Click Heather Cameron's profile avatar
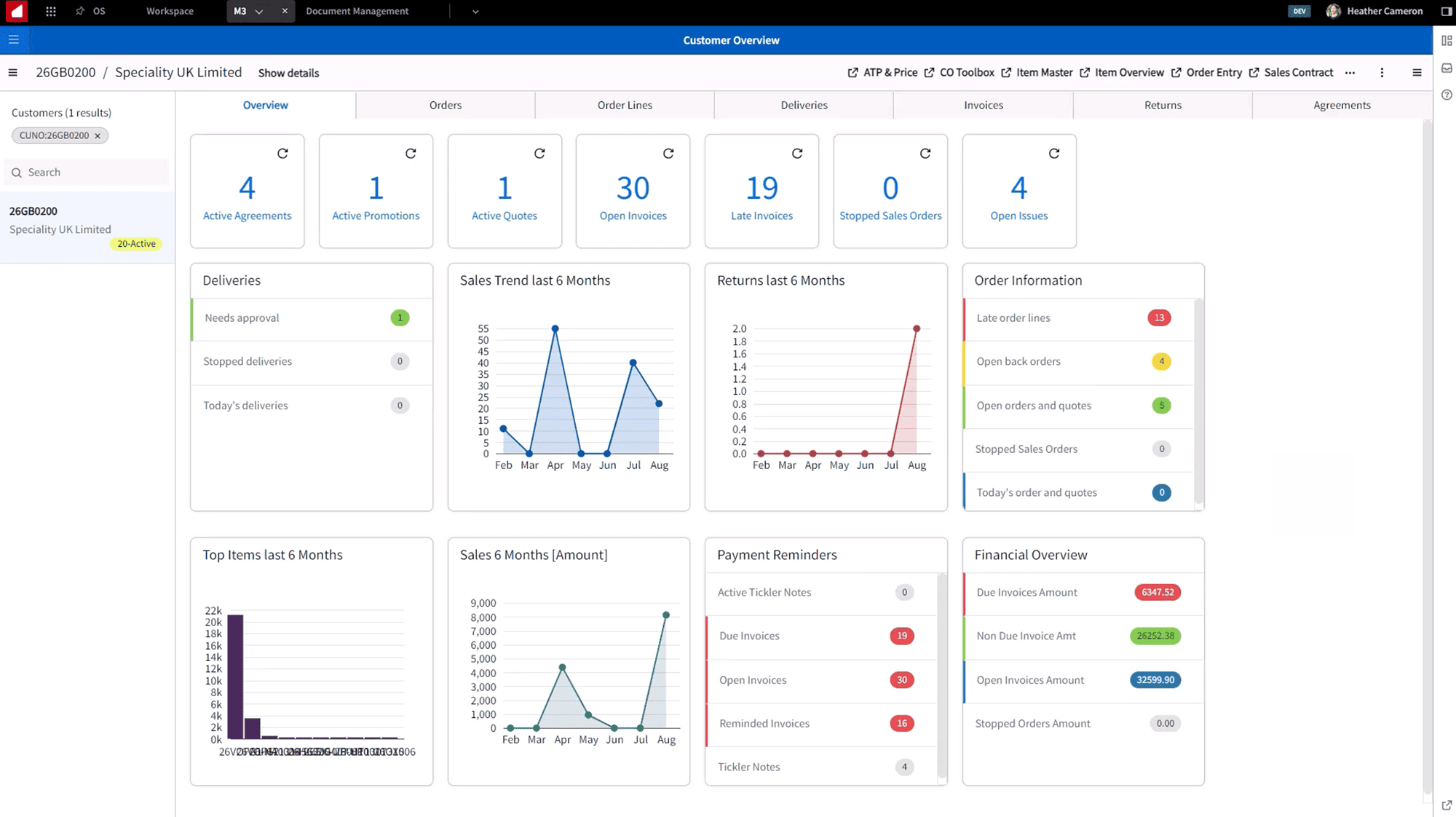The height and width of the screenshot is (817, 1456). click(1334, 11)
